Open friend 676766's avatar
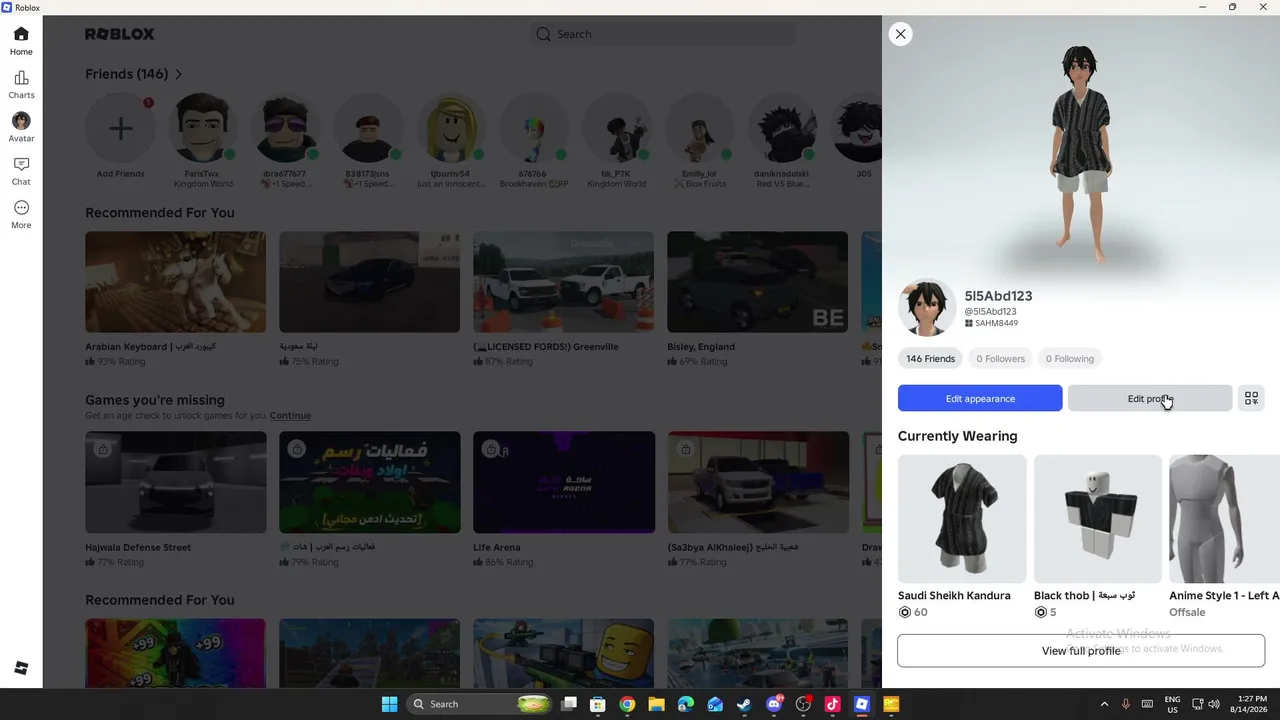The height and width of the screenshot is (720, 1280). [x=532, y=128]
